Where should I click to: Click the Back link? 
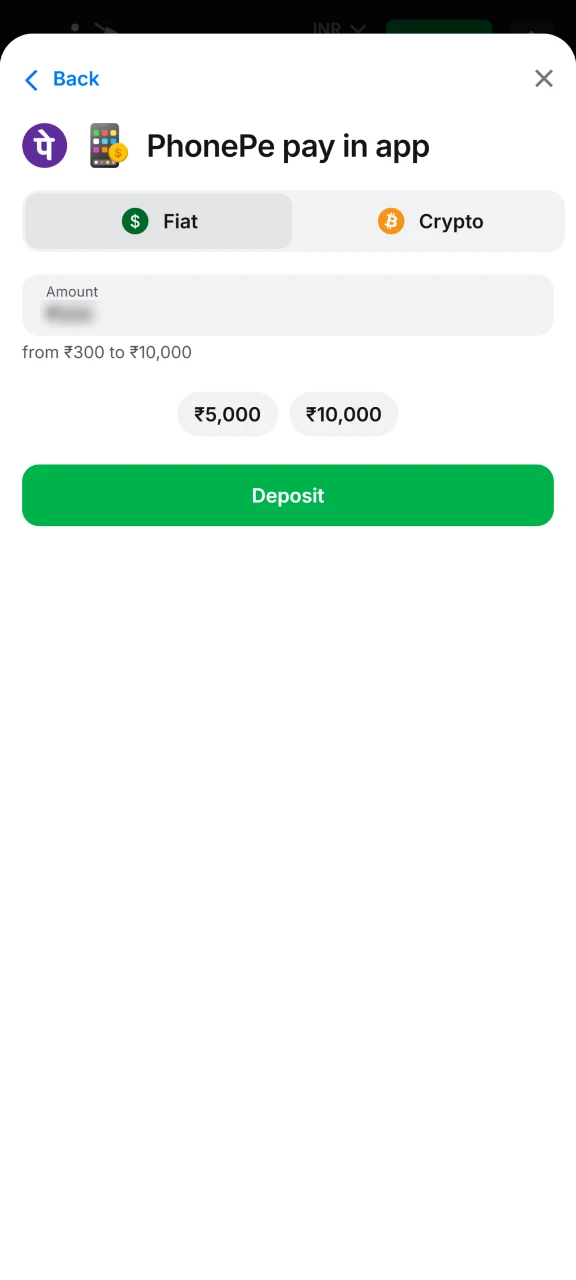point(75,79)
